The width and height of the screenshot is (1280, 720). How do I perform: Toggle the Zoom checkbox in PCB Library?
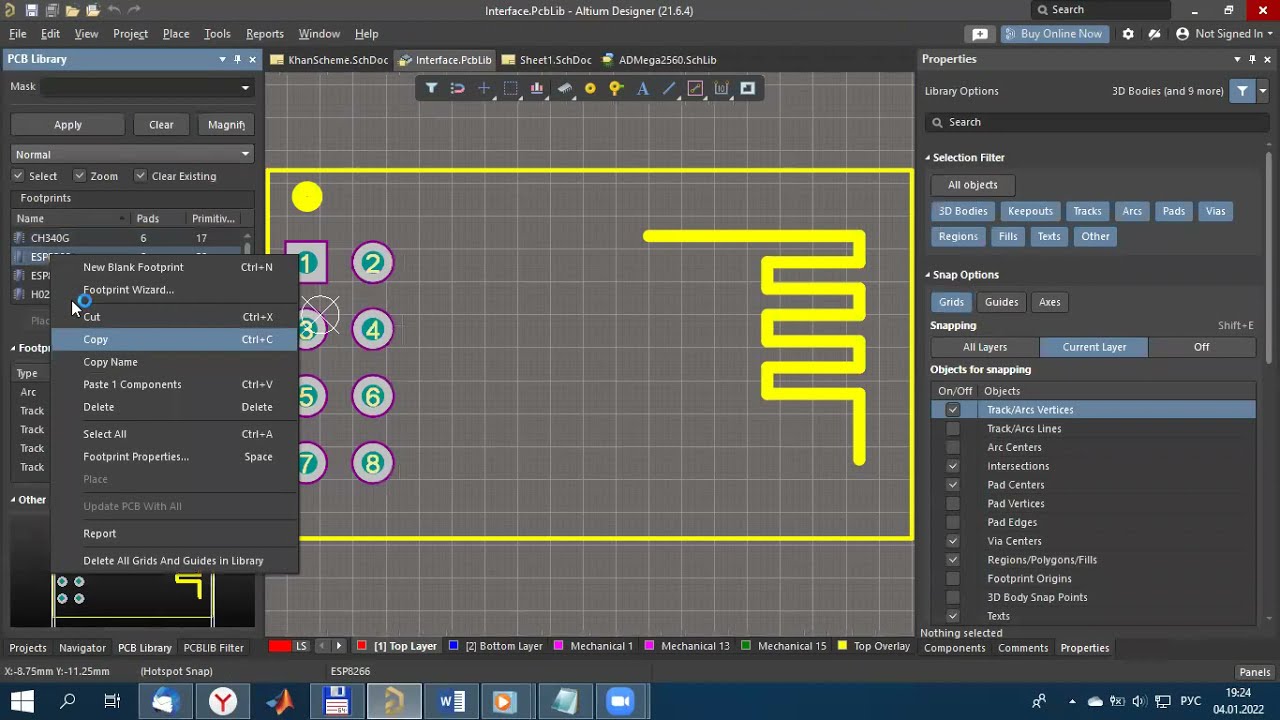pyautogui.click(x=79, y=176)
